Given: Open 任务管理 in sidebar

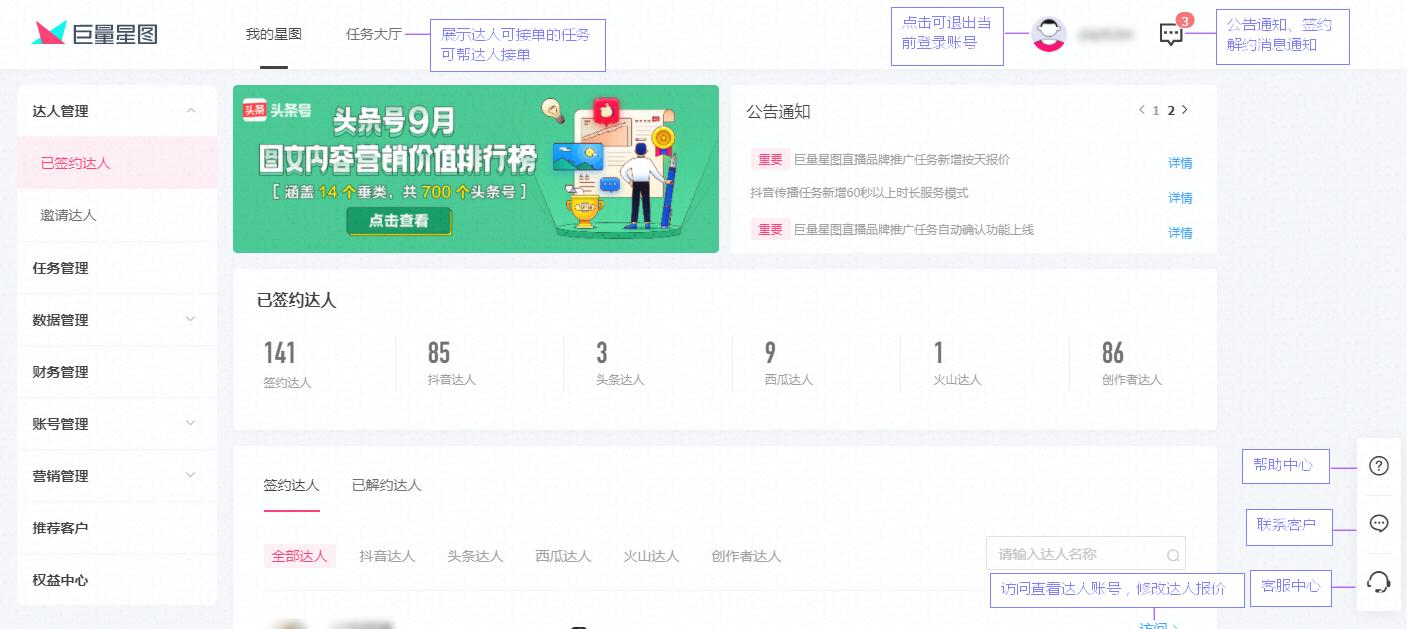Looking at the screenshot, I should [117, 268].
